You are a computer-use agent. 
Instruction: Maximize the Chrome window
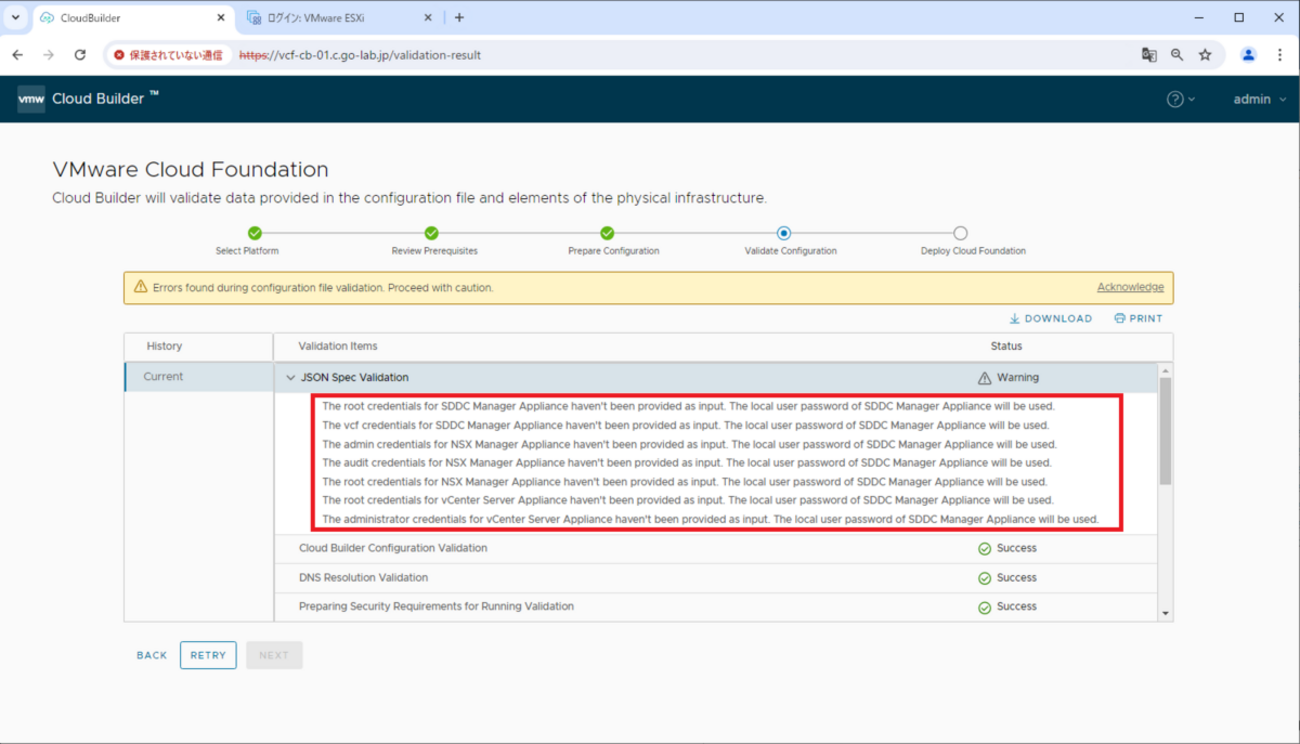pyautogui.click(x=1239, y=17)
